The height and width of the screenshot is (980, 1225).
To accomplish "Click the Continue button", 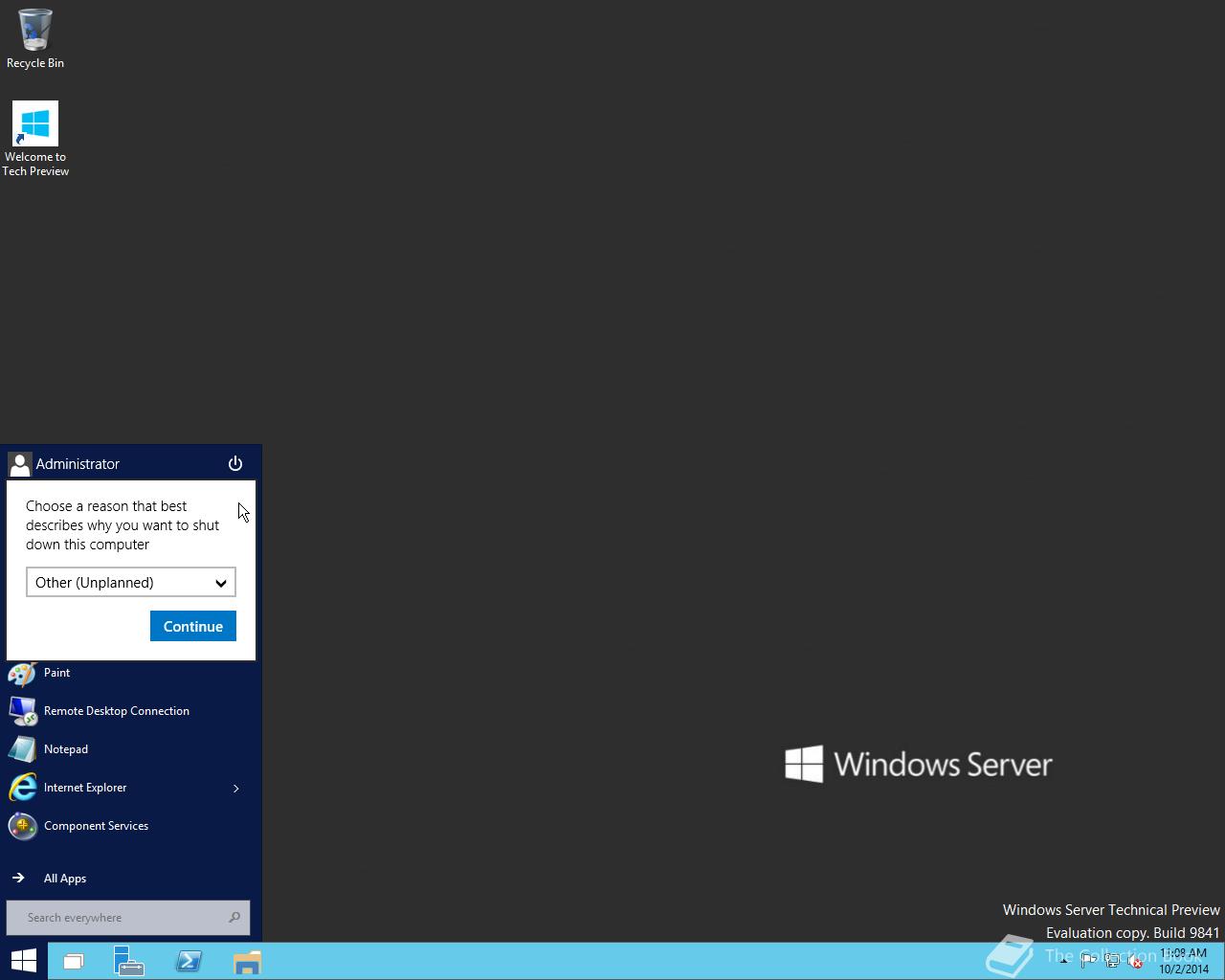I will 193,626.
